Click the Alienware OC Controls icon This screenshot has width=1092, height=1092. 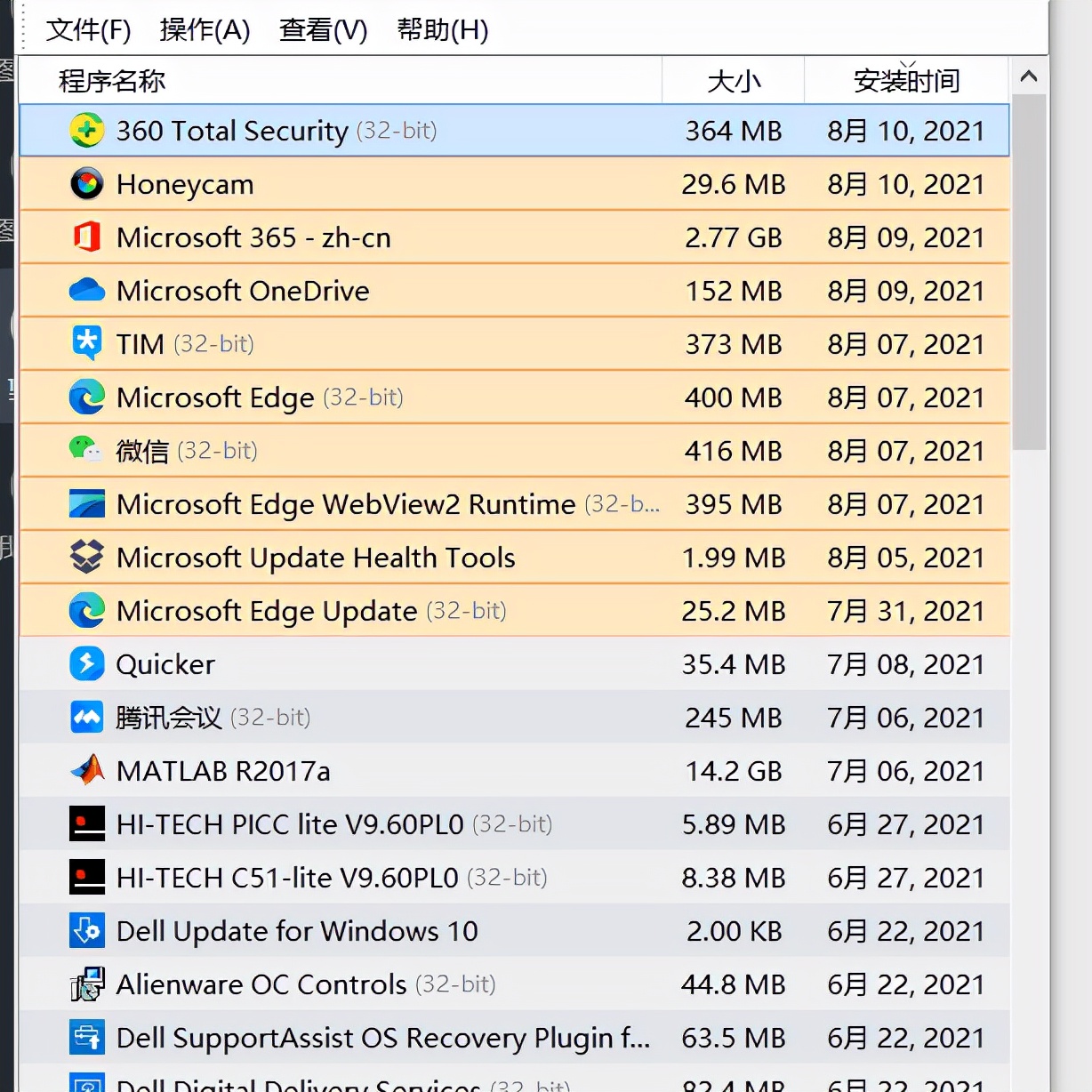coord(86,984)
